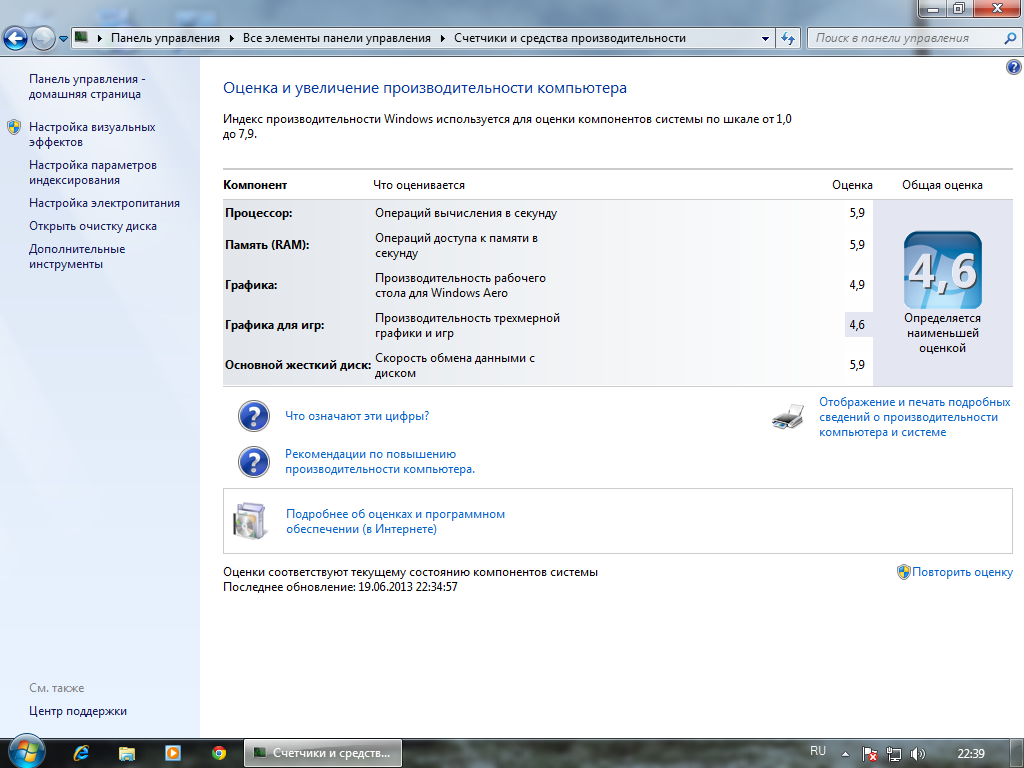This screenshot has width=1024, height=768.
Task: Click the search magnifier icon
Action: click(1010, 38)
